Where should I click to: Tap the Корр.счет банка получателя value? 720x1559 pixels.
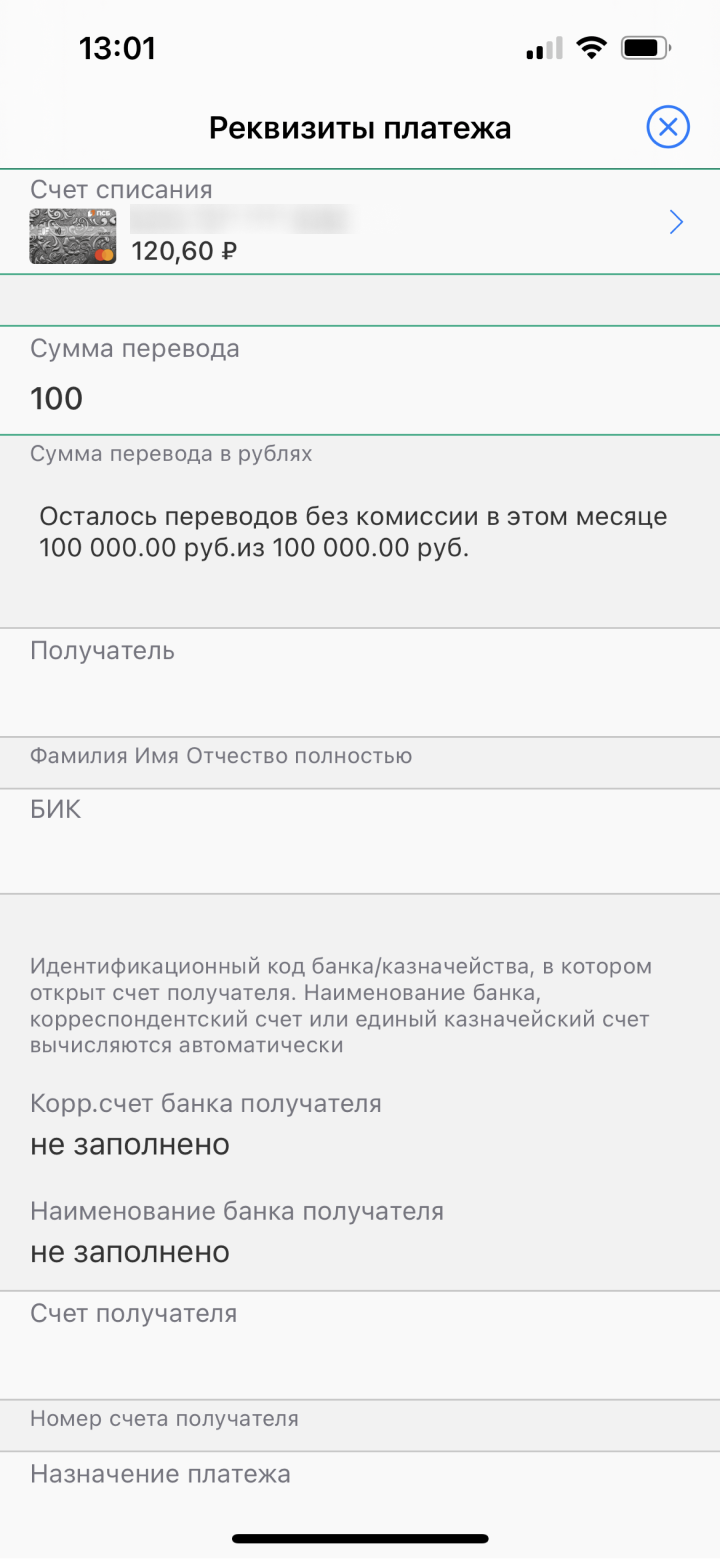click(130, 1144)
